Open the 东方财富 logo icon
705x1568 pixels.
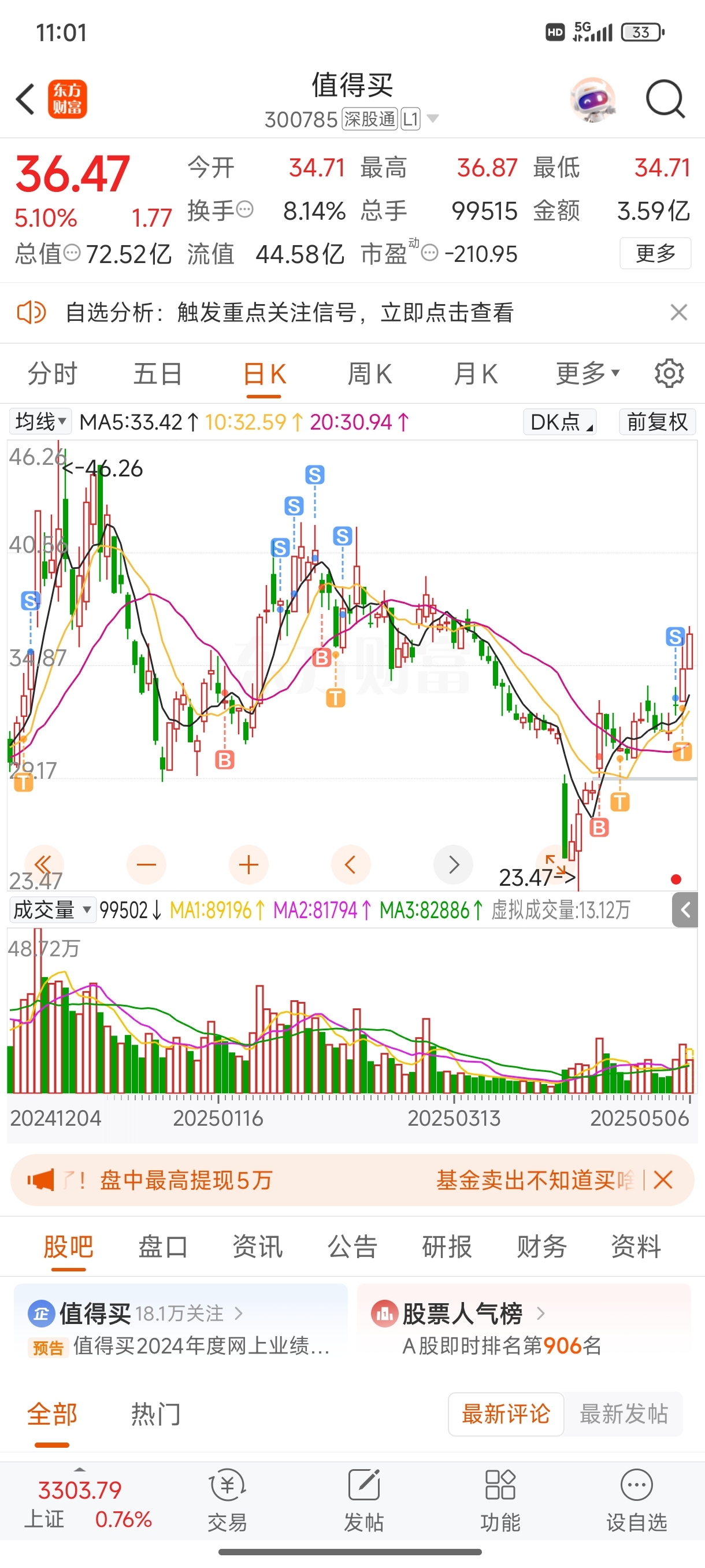tap(68, 99)
